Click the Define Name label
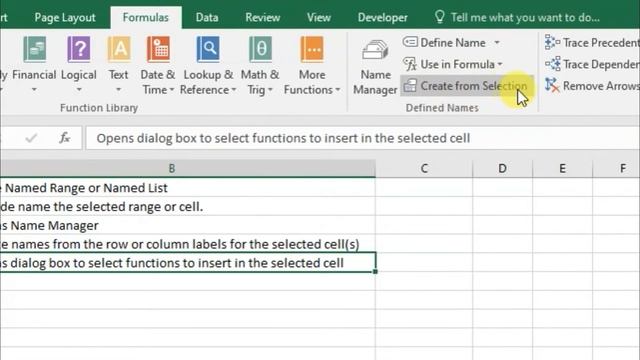Image resolution: width=640 pixels, height=360 pixels. [453, 42]
